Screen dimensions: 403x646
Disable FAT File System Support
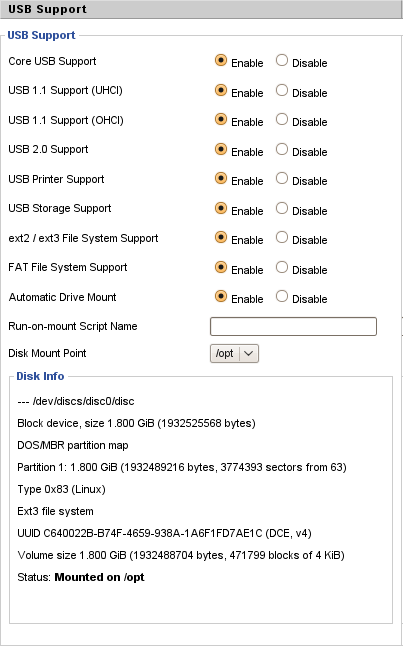(282, 267)
